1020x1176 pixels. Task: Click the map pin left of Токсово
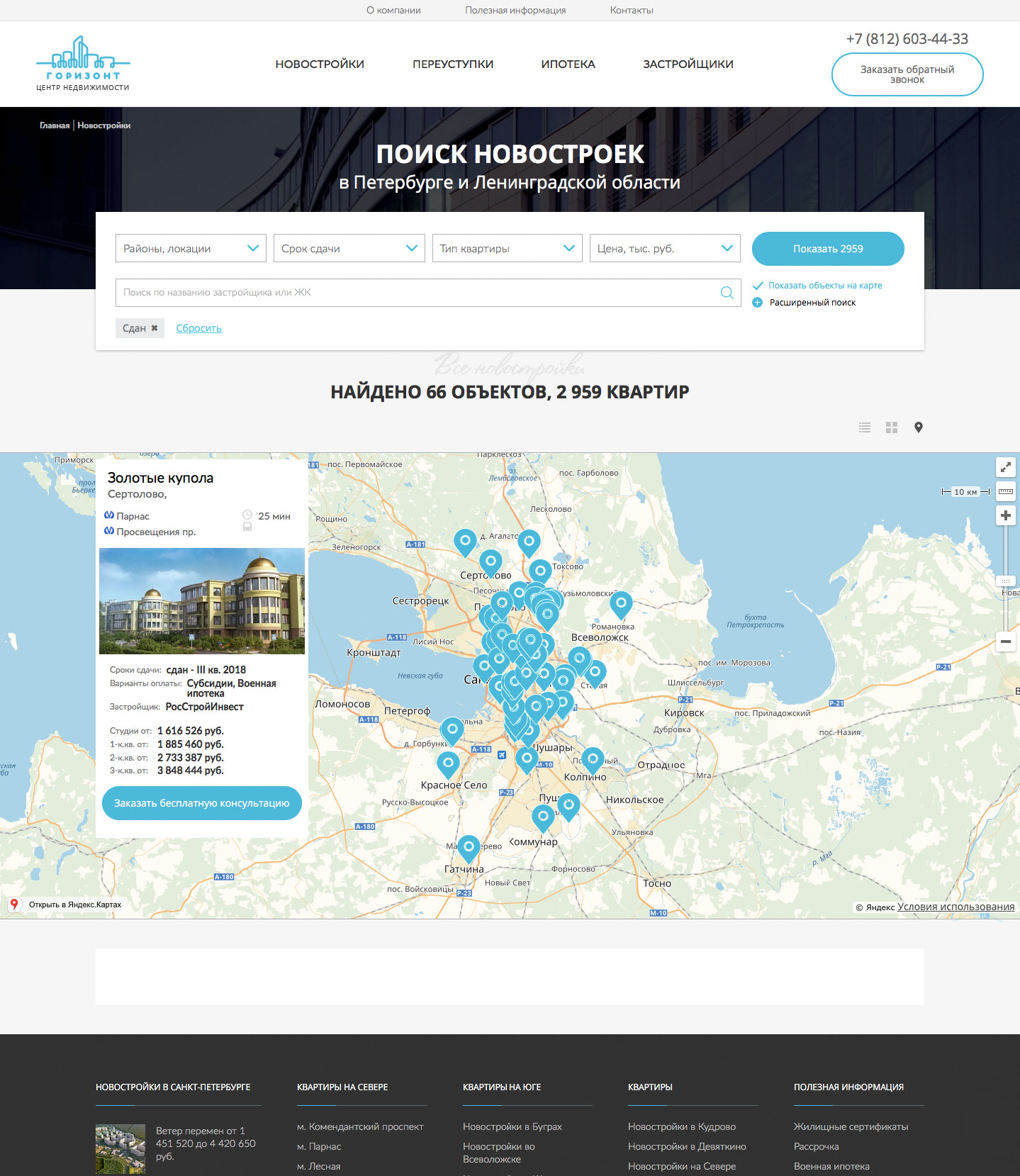coord(540,571)
